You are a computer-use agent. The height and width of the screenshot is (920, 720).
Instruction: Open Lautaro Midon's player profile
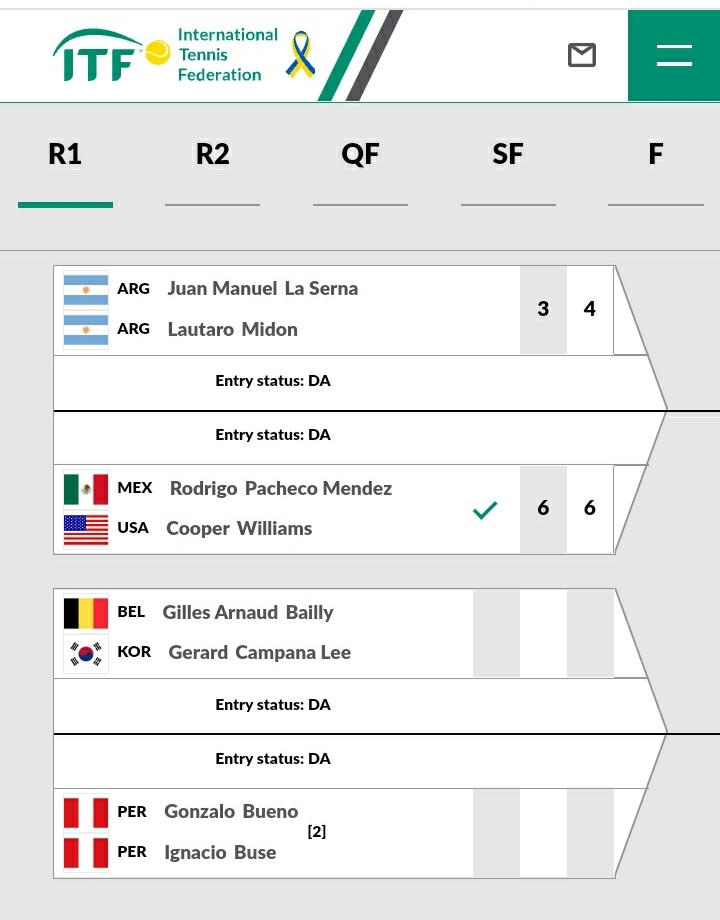[x=232, y=329]
